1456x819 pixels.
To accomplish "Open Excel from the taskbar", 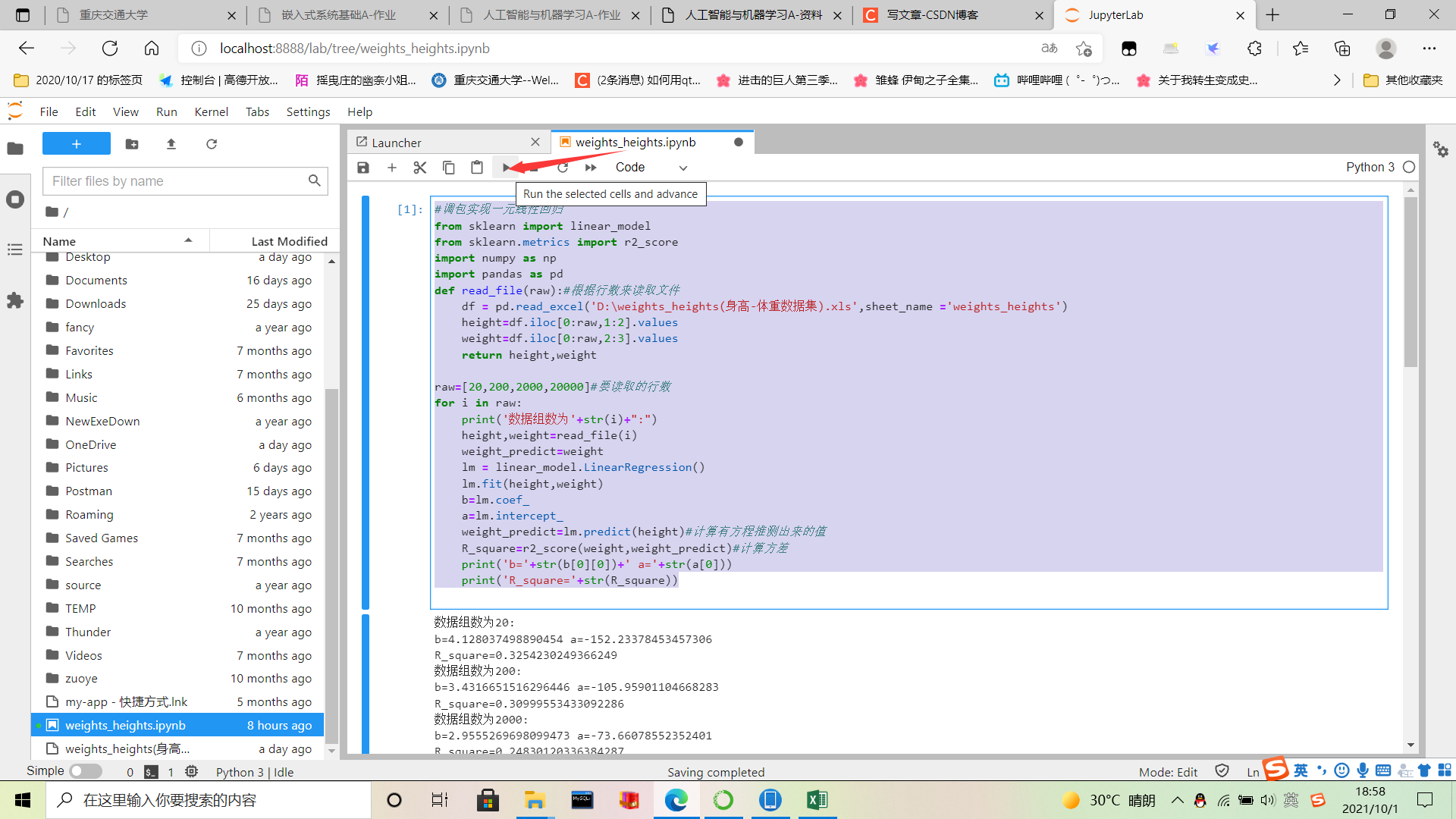I will click(x=817, y=800).
